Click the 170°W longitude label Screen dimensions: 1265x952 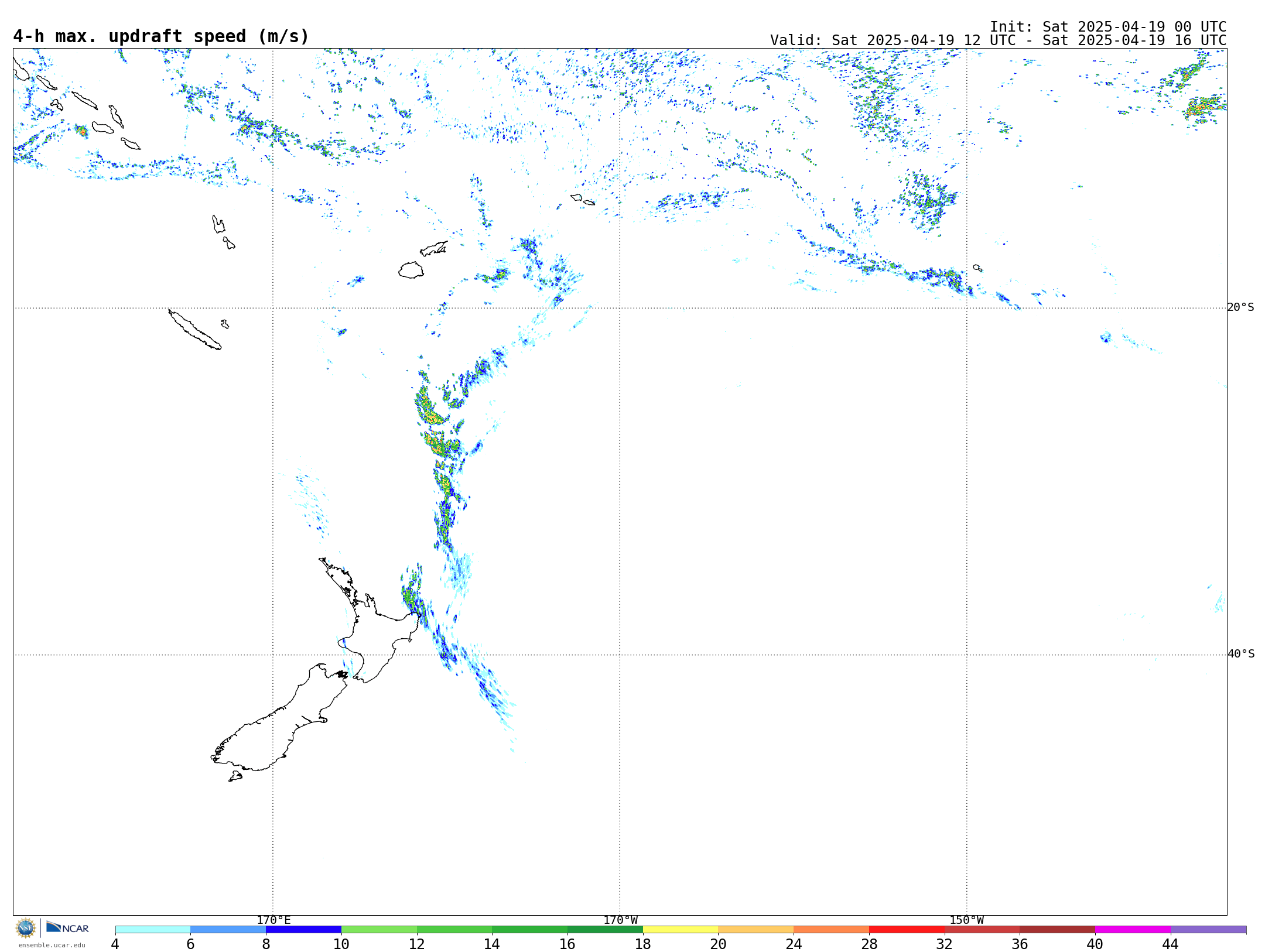pyautogui.click(x=620, y=920)
